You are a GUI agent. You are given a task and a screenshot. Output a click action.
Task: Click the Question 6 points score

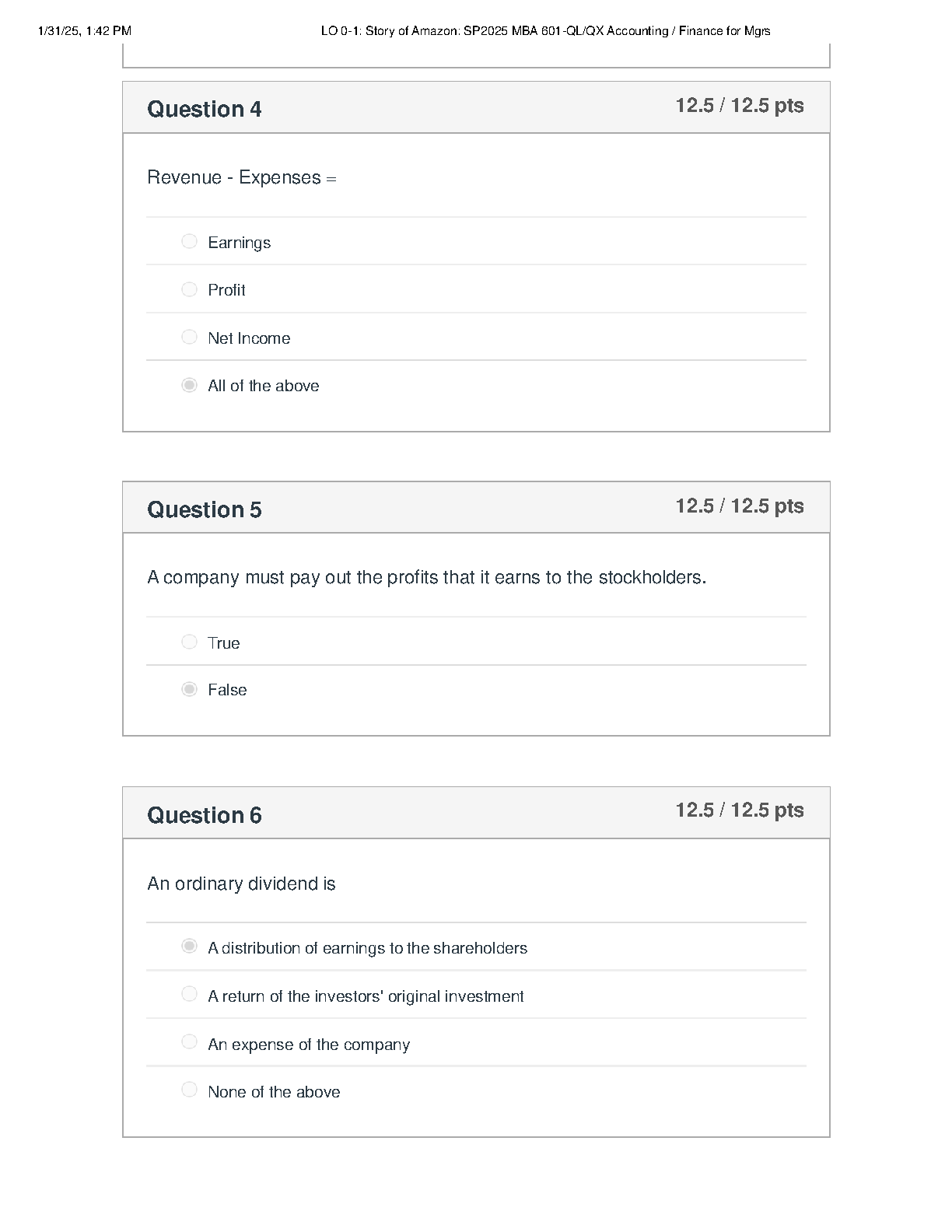[740, 810]
